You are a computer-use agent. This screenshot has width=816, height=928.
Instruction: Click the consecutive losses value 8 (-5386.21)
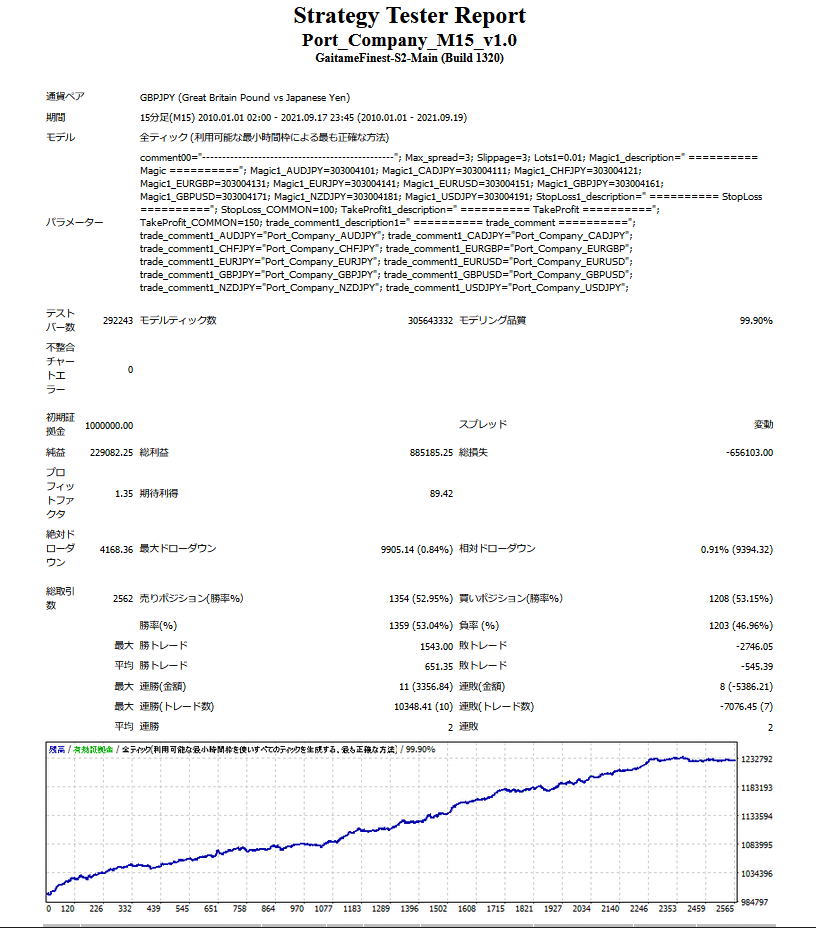pyautogui.click(x=746, y=687)
